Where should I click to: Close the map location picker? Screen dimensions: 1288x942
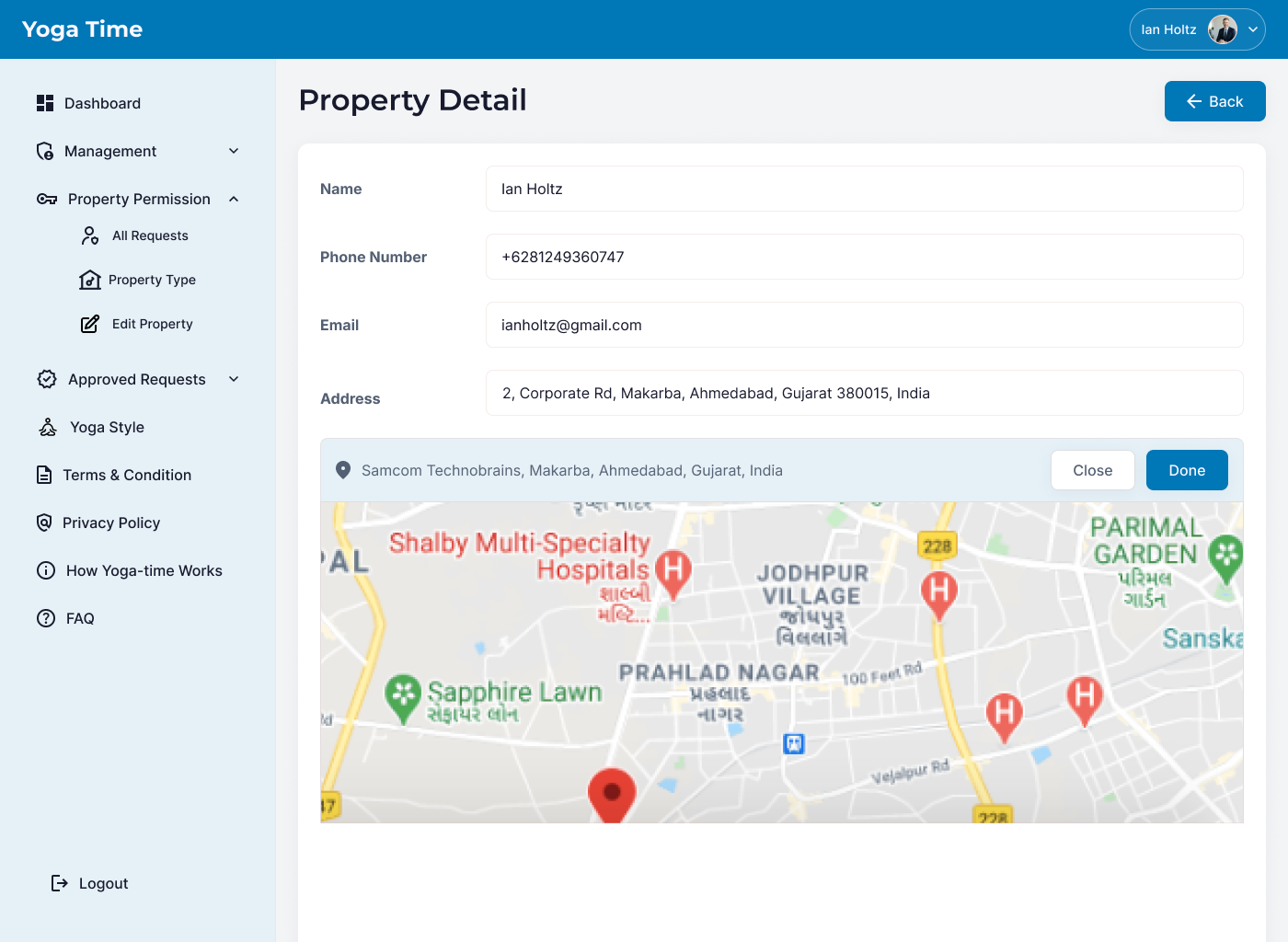click(1092, 470)
